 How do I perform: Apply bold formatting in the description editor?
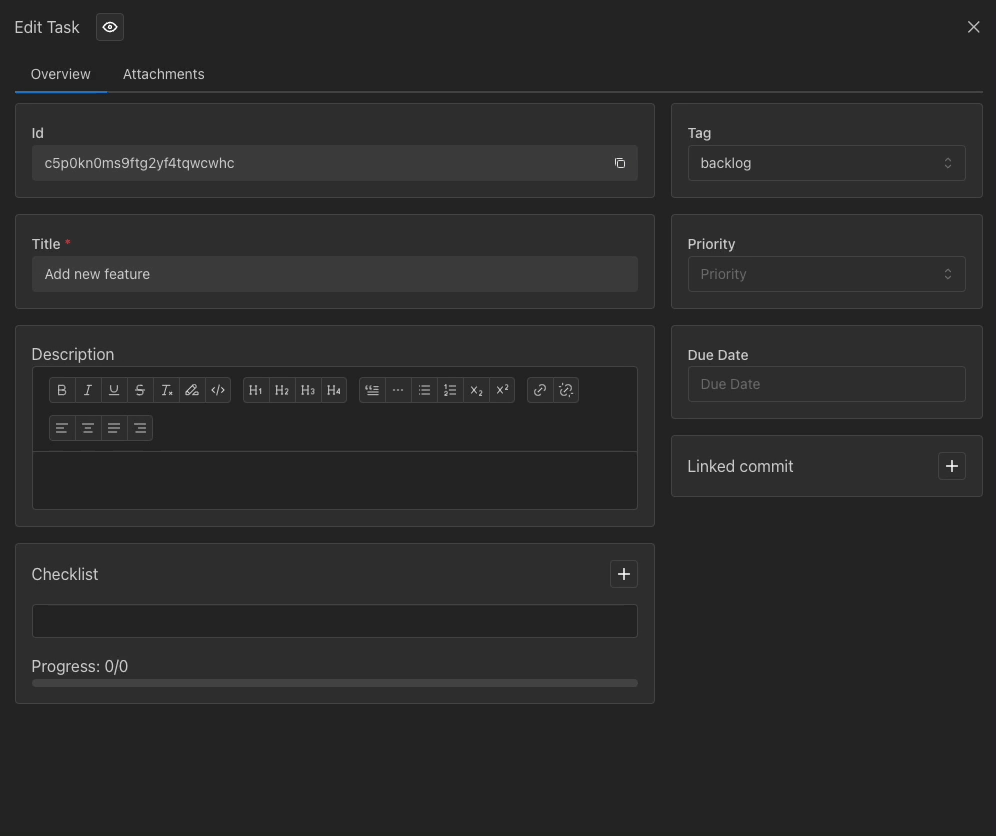[x=62, y=390]
